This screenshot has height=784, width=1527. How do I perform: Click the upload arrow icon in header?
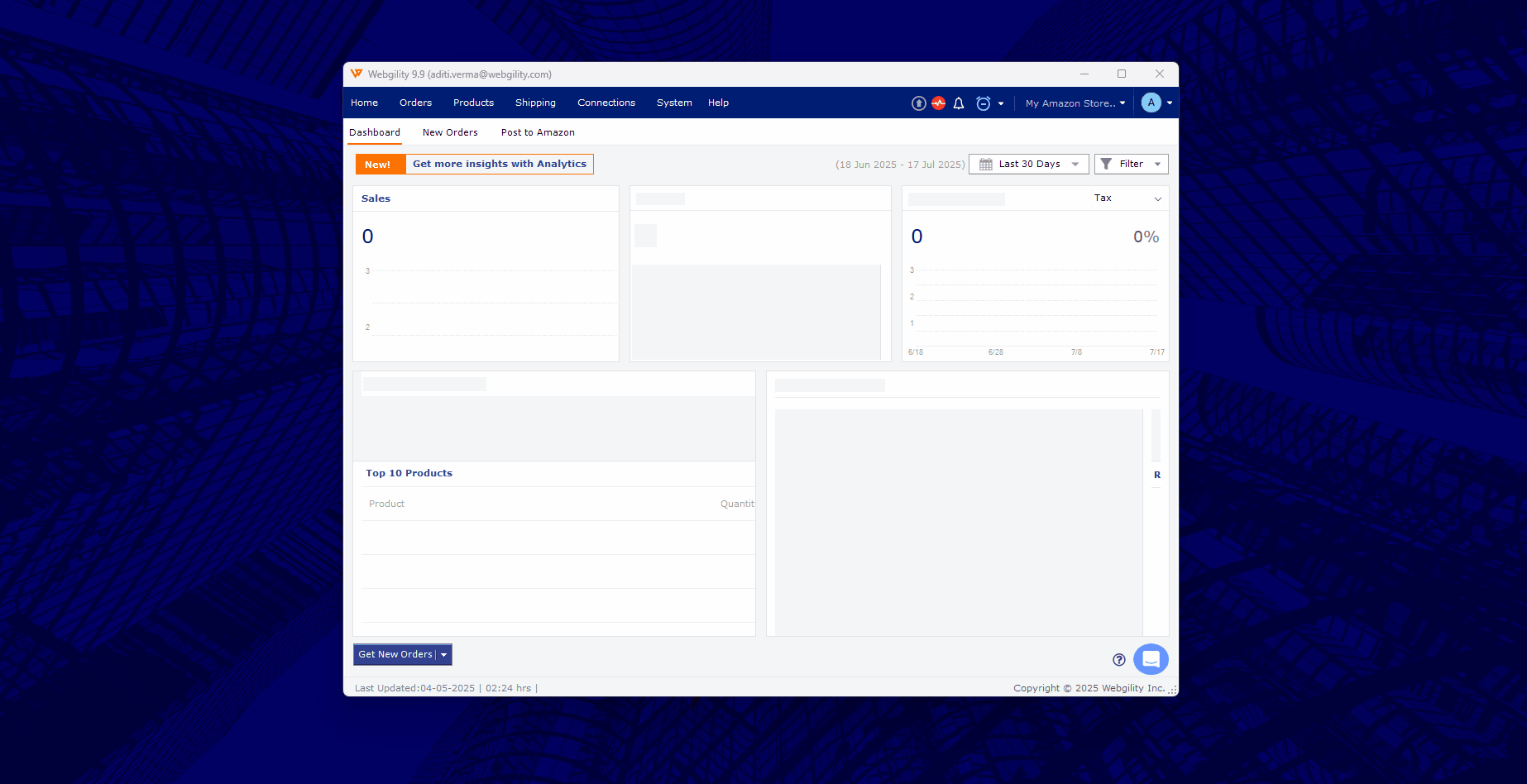click(x=918, y=103)
